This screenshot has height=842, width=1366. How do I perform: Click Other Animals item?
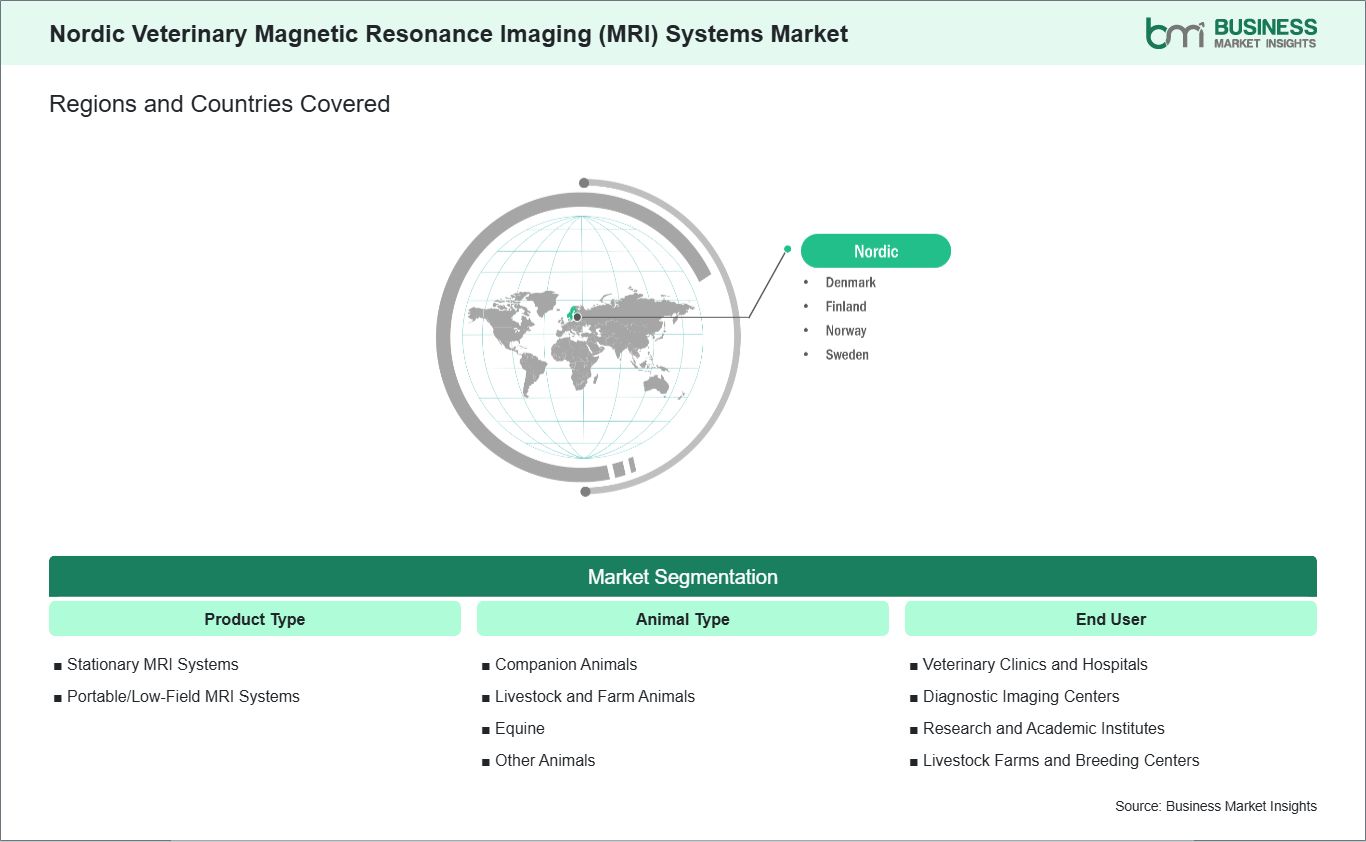point(545,760)
